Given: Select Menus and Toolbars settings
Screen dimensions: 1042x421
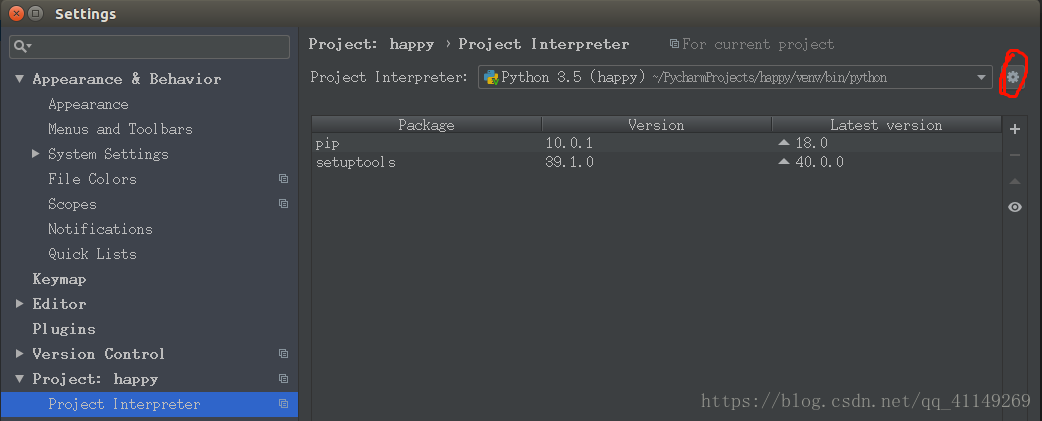Looking at the screenshot, I should [120, 129].
